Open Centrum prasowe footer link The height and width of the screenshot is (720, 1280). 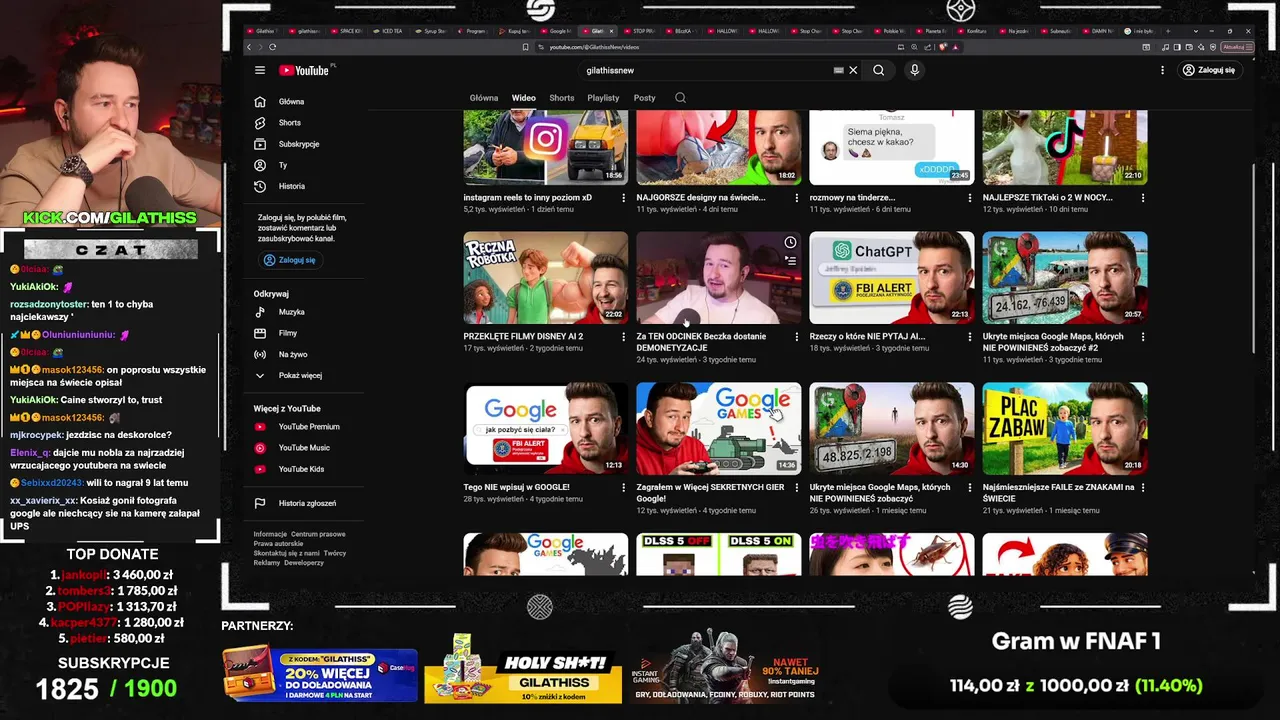click(x=318, y=534)
